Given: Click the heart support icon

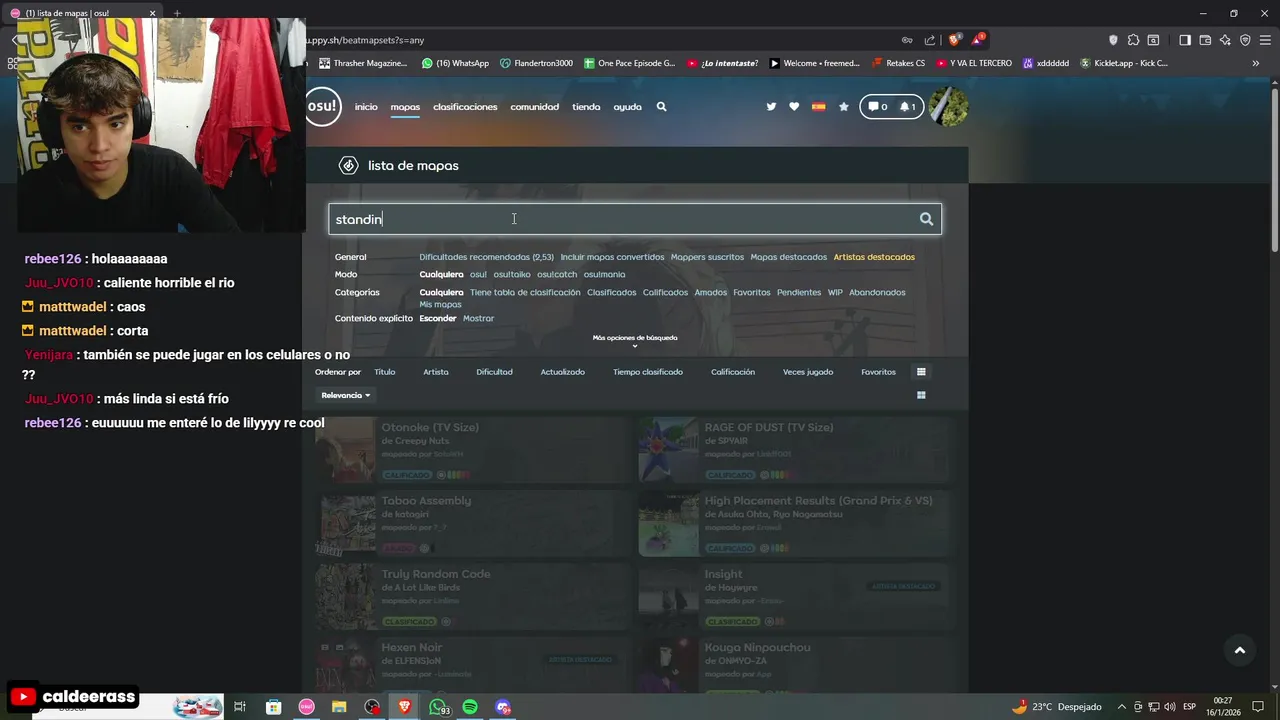Looking at the screenshot, I should point(794,107).
